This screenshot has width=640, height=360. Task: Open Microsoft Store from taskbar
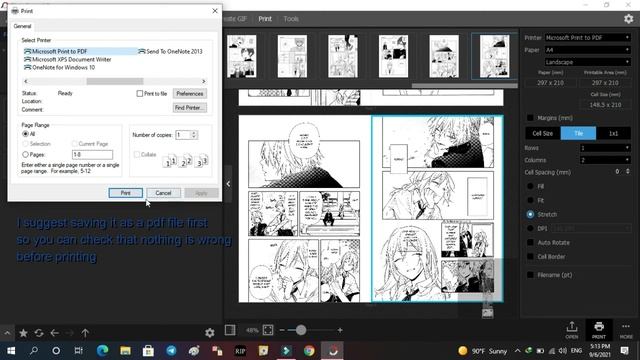click(148, 351)
